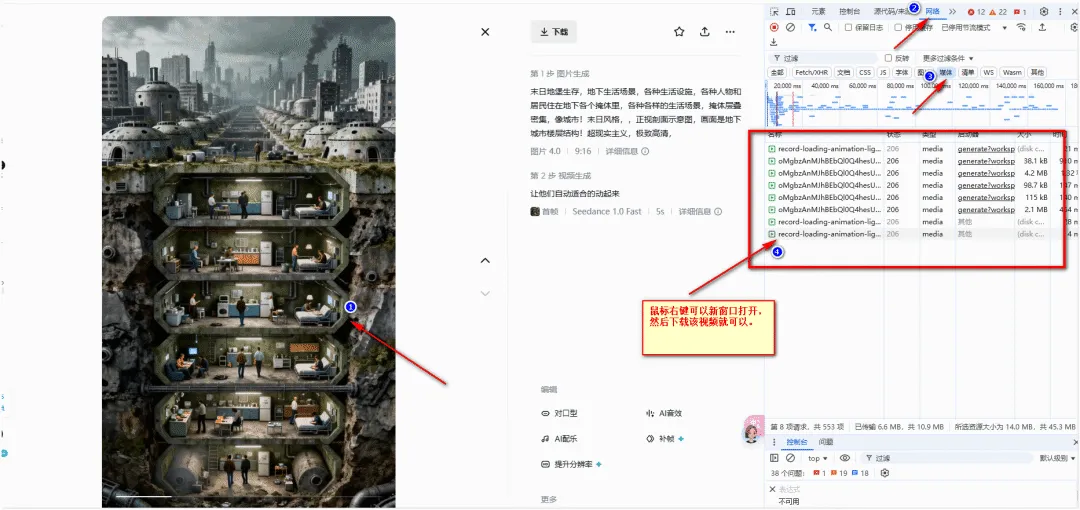1080x510 pixels.
Task: Click the share icon beside the star
Action: pos(705,32)
